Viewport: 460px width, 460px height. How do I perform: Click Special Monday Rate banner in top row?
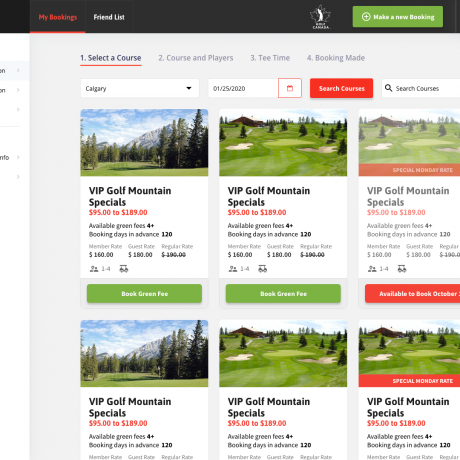409,170
